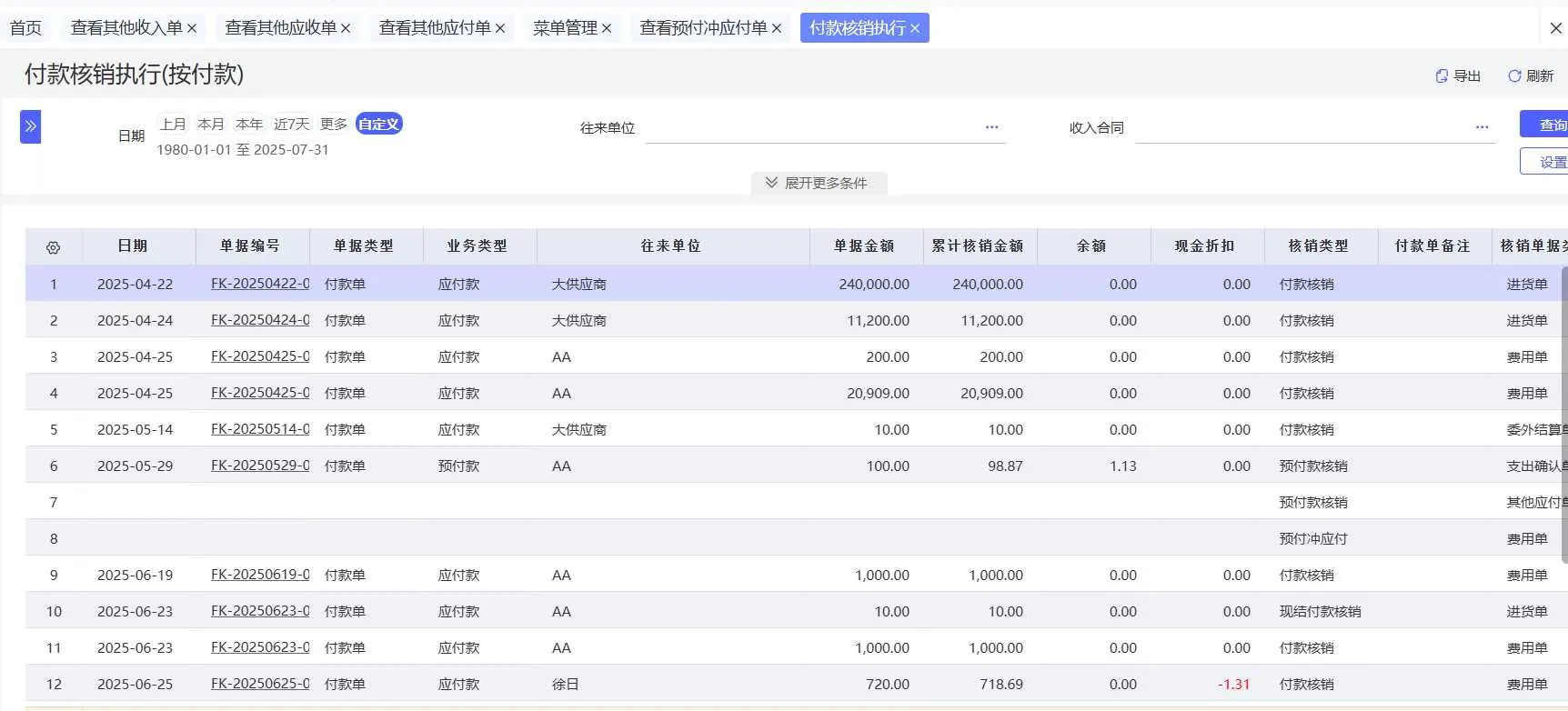Click custom date range 1980-01-01 至 2025-07-31
1568x711 pixels.
tap(243, 150)
